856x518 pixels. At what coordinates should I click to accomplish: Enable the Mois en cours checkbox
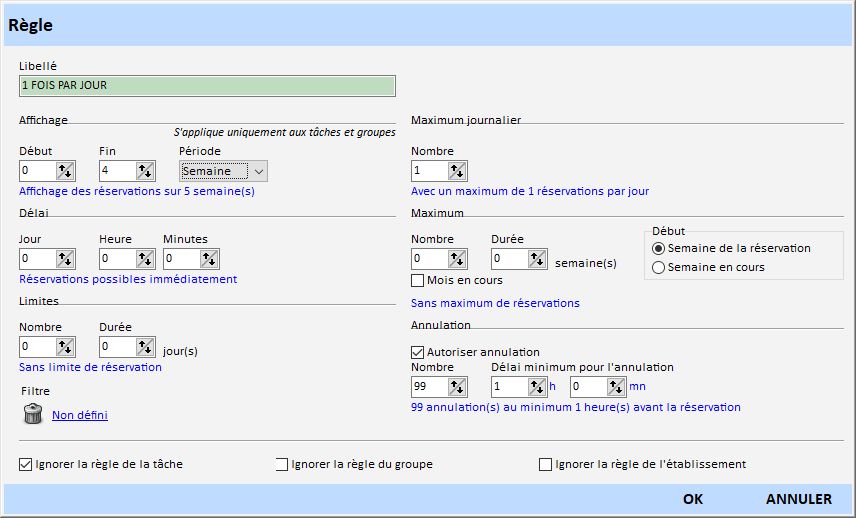[x=418, y=281]
